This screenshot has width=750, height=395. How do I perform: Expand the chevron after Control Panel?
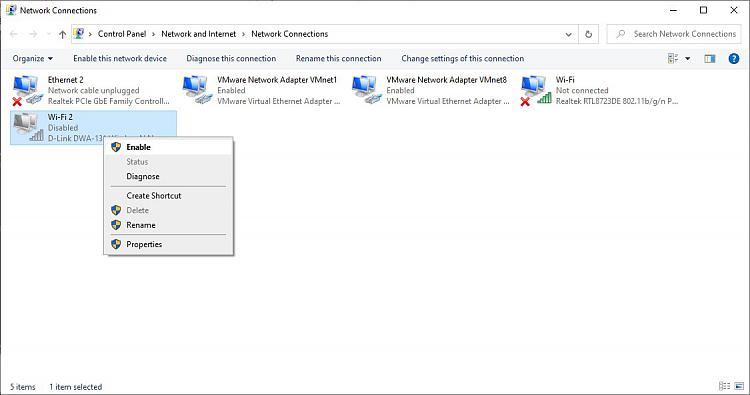pyautogui.click(x=154, y=34)
